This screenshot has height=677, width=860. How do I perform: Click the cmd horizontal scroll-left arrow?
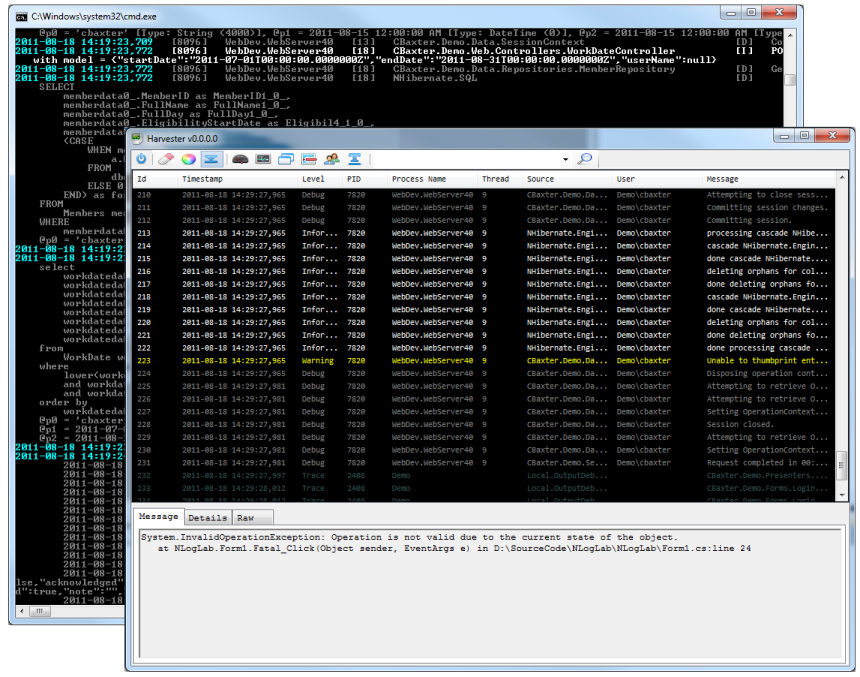22,611
